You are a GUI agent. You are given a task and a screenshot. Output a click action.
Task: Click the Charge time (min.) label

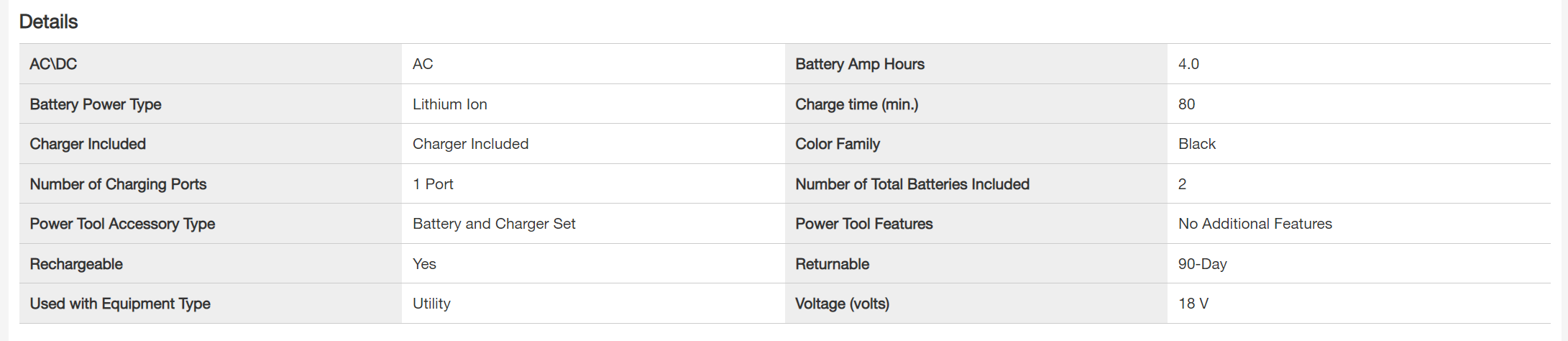pyautogui.click(x=857, y=104)
